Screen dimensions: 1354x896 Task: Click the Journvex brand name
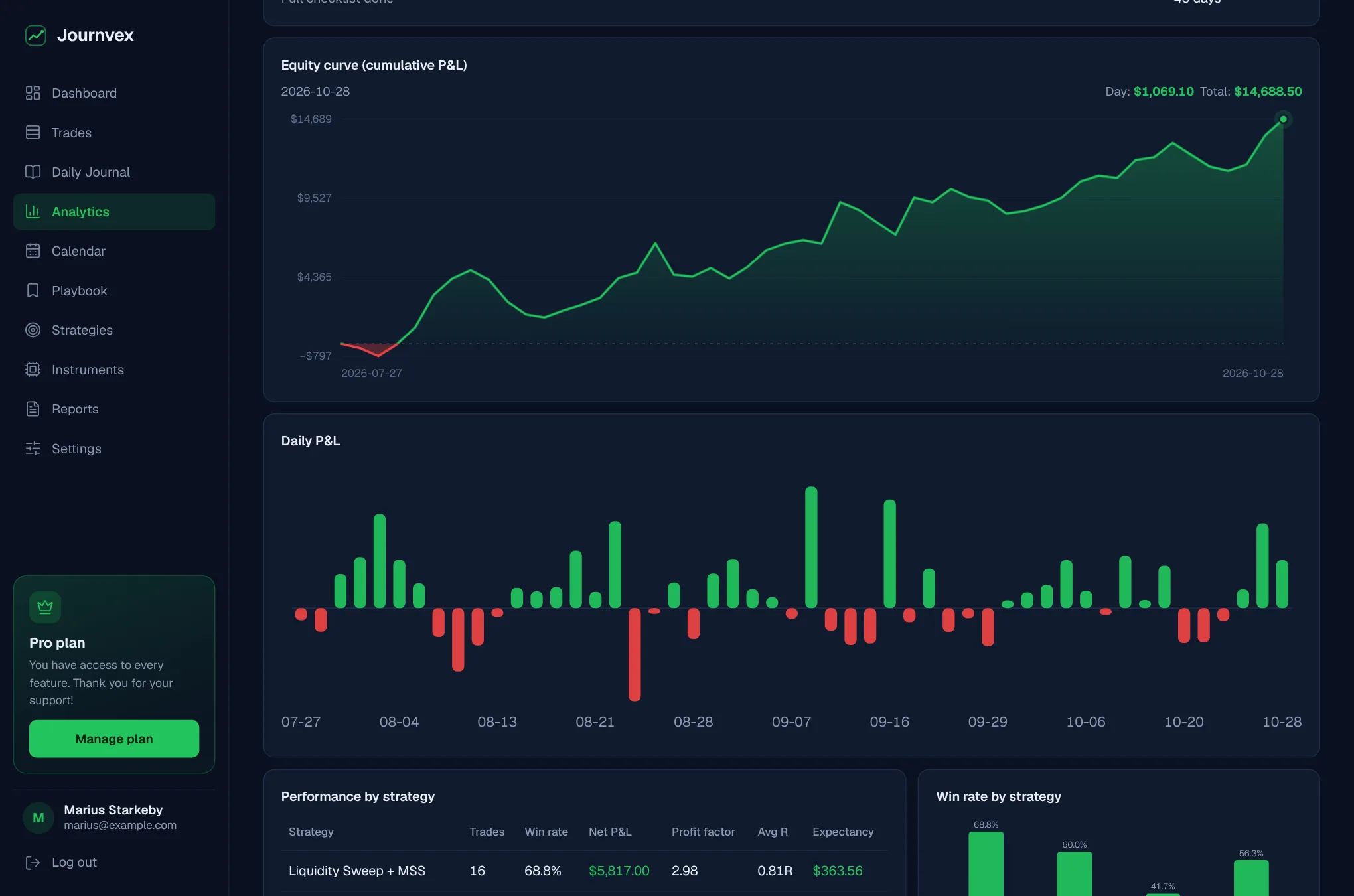click(96, 35)
